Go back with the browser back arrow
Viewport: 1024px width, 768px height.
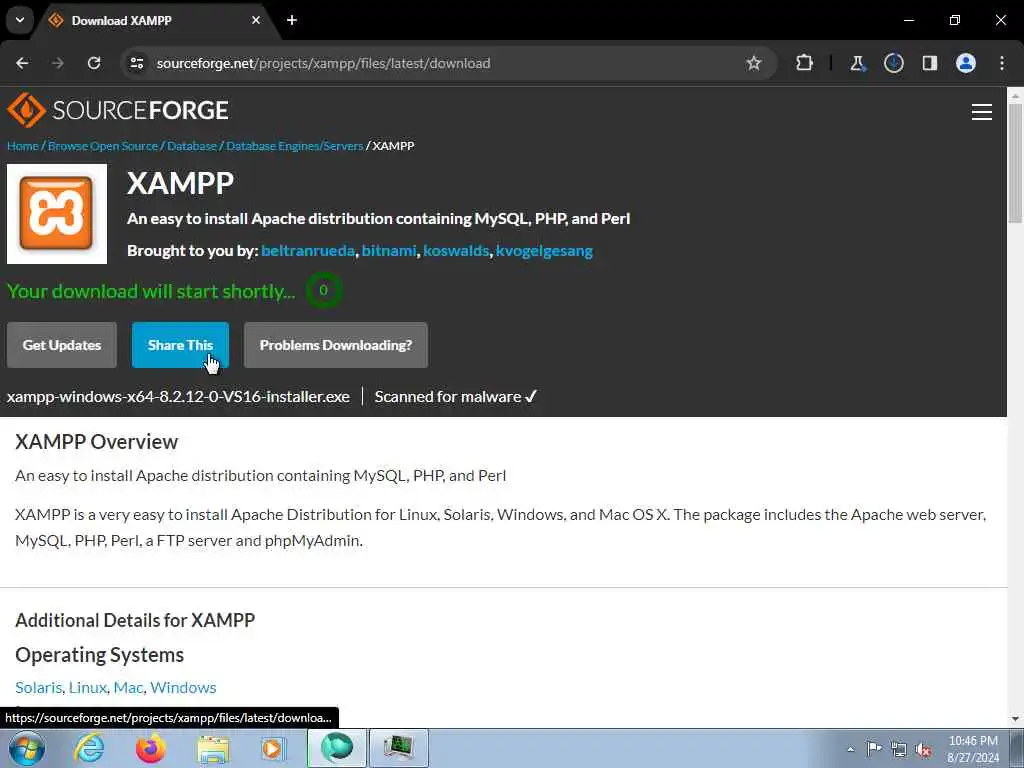click(x=22, y=63)
